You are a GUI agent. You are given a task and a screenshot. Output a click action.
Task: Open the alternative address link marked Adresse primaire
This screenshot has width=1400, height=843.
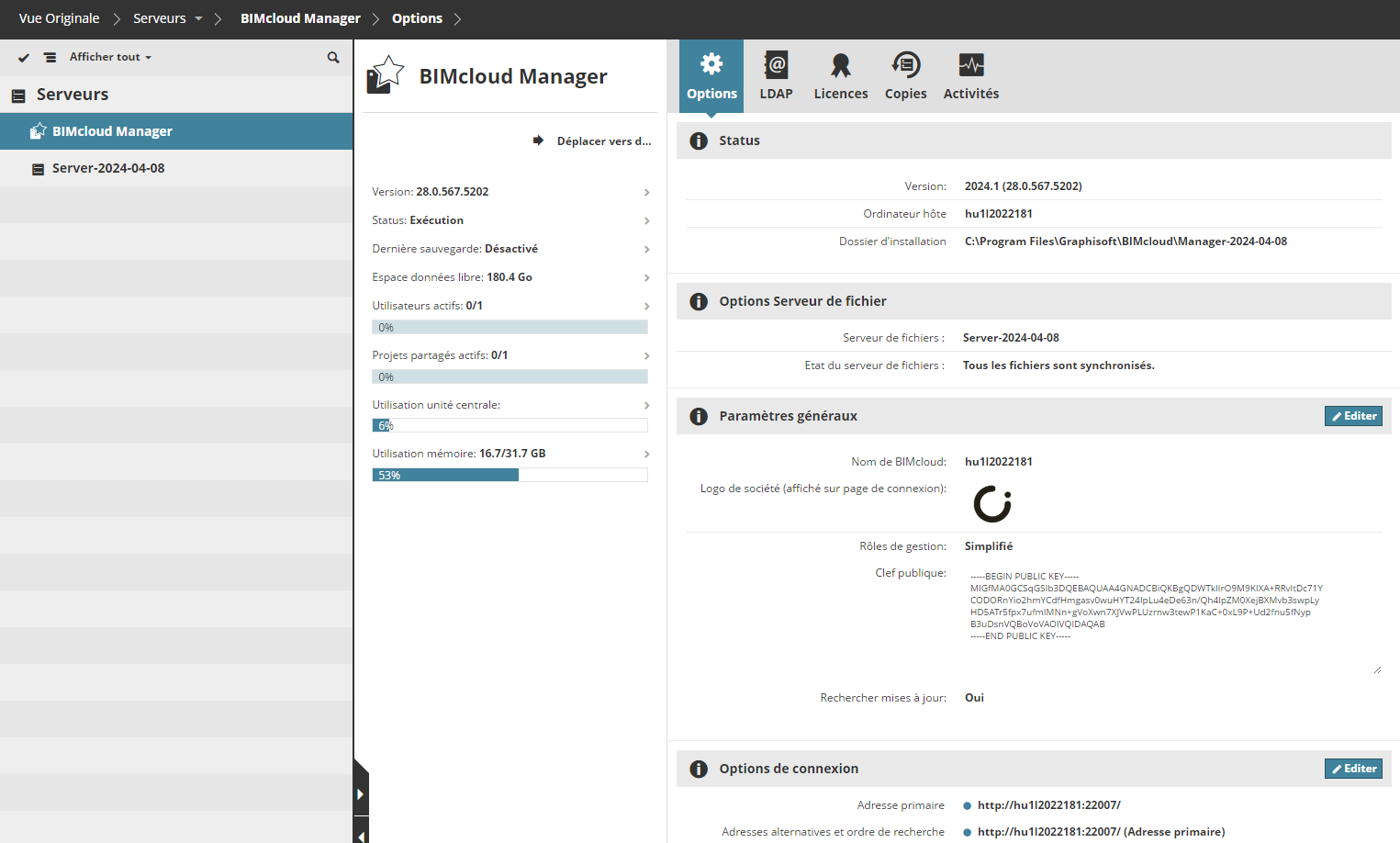1101,832
